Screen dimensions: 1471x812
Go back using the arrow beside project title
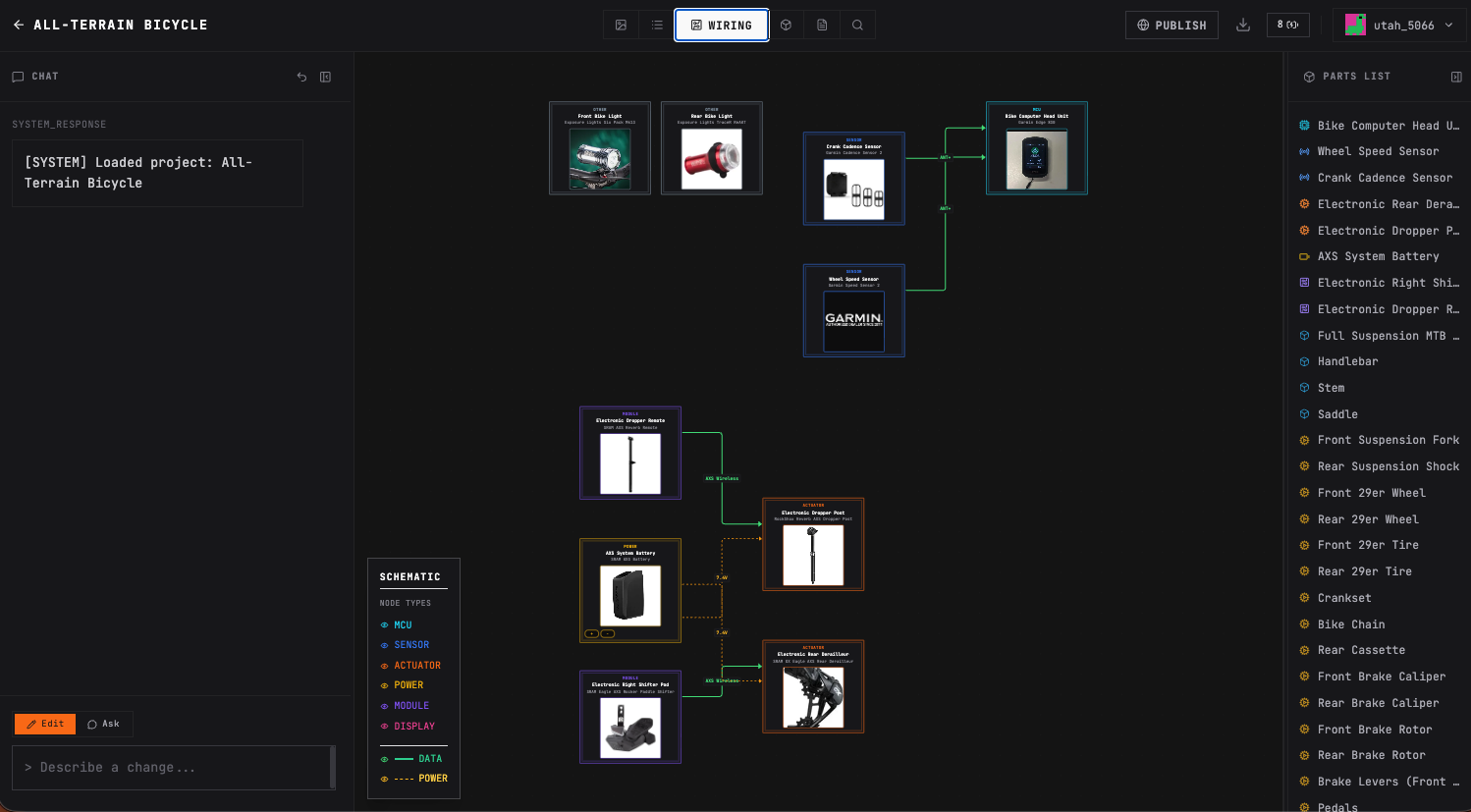click(18, 25)
